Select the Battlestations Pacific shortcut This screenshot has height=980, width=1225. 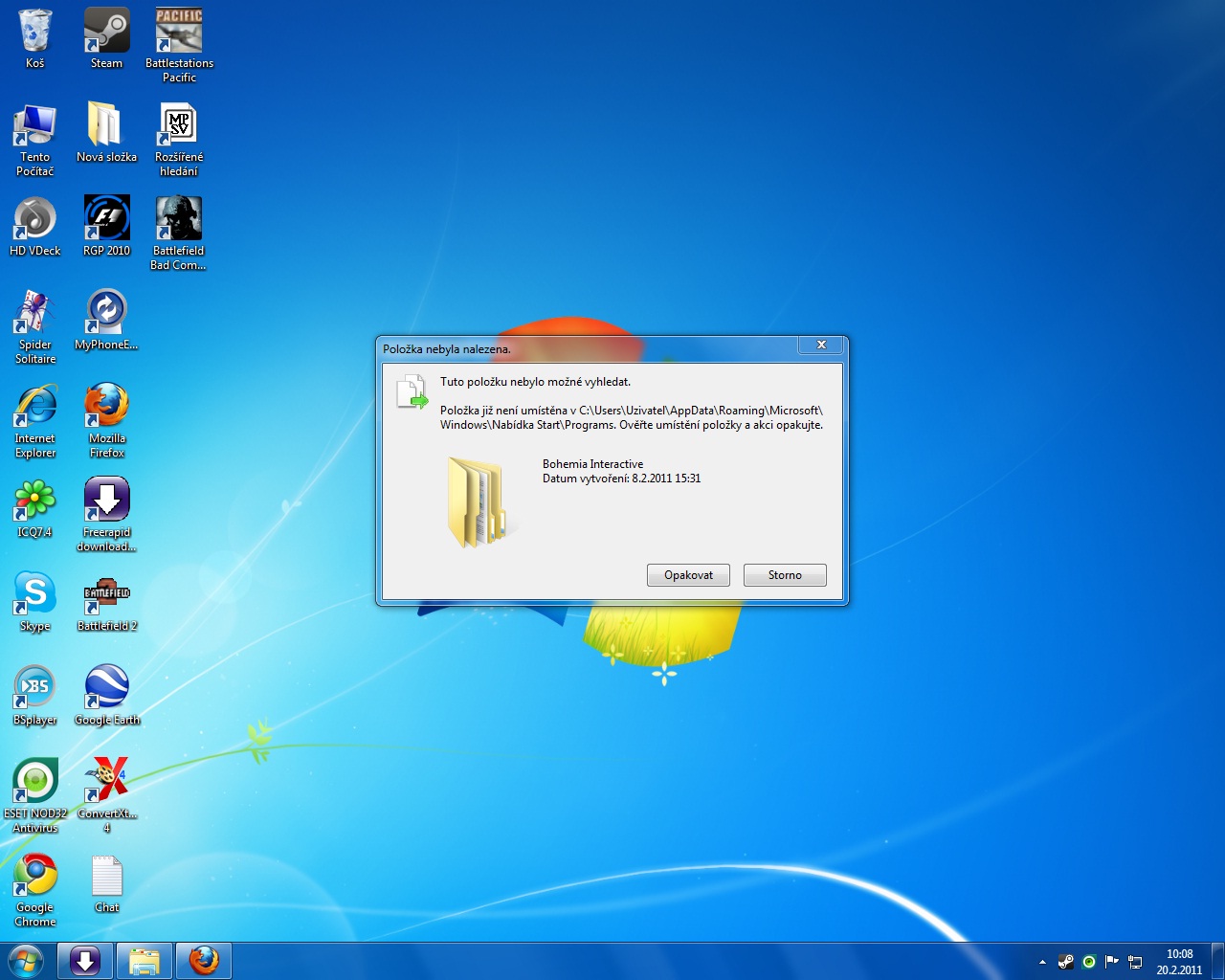pyautogui.click(x=179, y=45)
